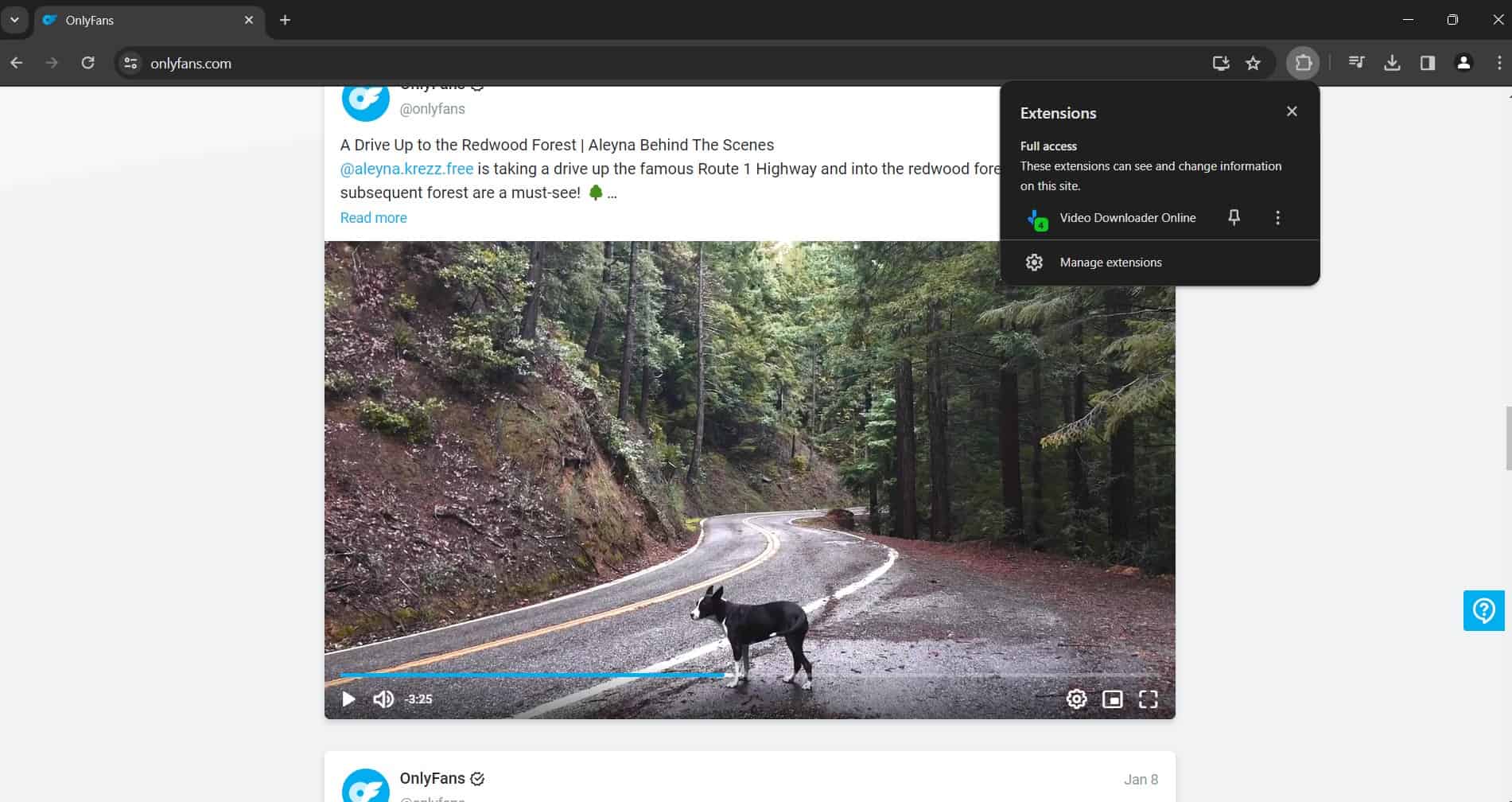Restore down the browser window

click(1452, 20)
